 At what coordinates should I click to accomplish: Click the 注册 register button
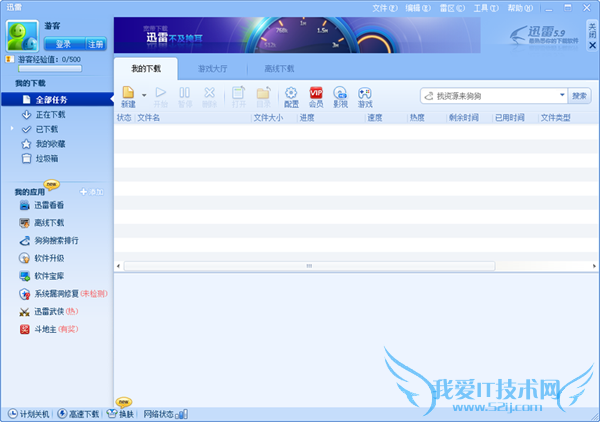click(96, 44)
